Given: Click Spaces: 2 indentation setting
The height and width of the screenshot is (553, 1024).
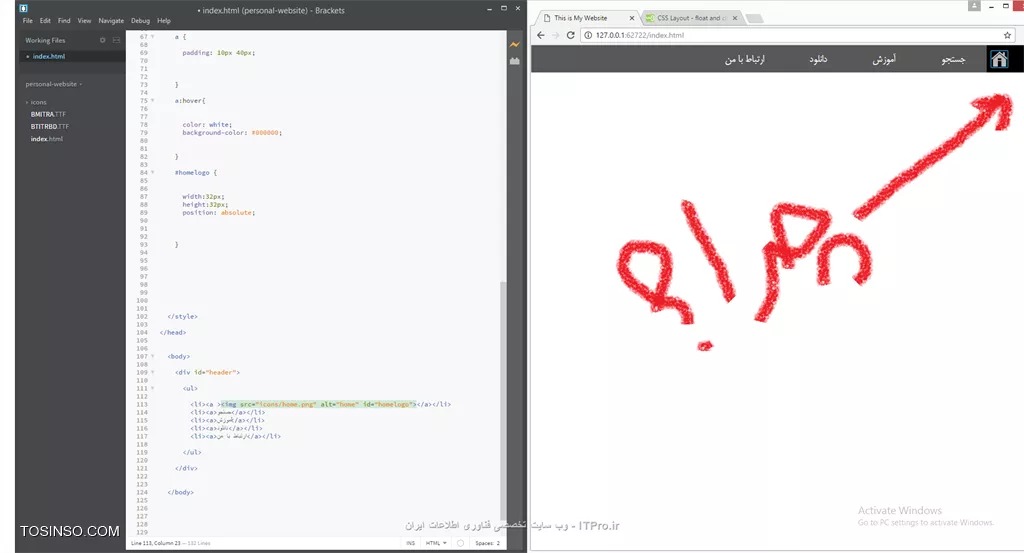Looking at the screenshot, I should (487, 543).
